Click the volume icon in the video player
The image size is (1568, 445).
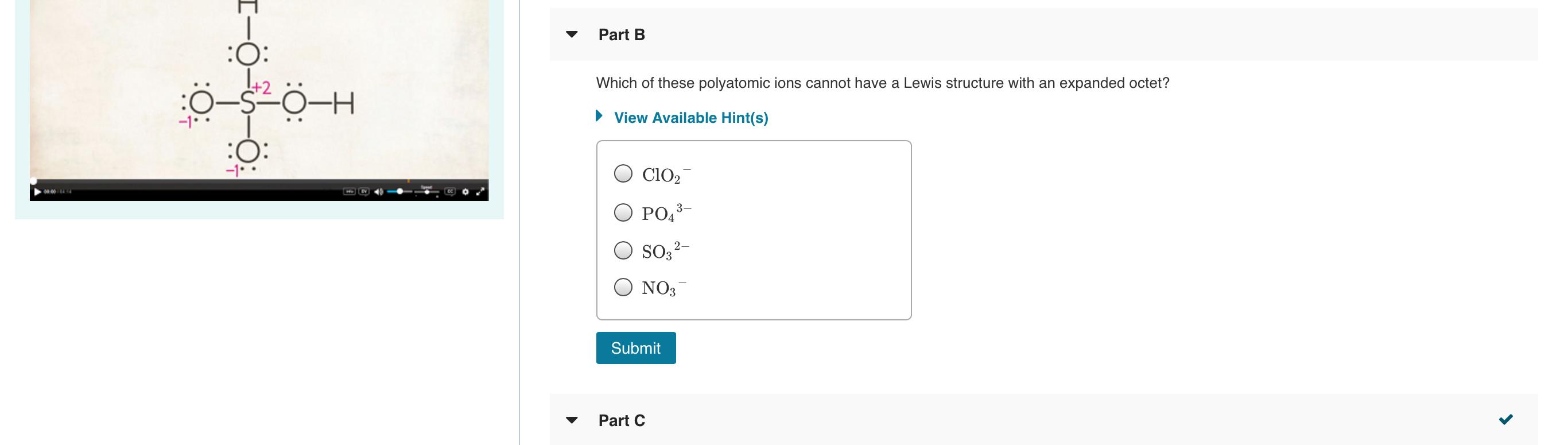(x=379, y=193)
